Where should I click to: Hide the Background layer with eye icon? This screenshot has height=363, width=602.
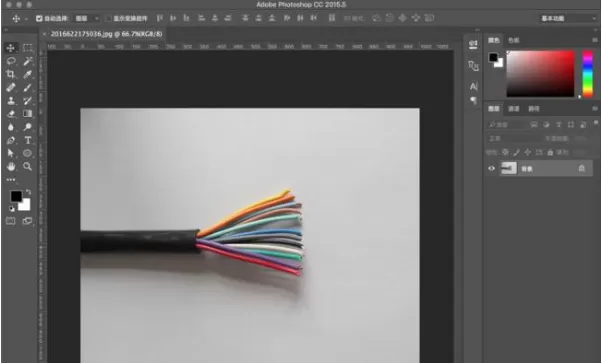coord(491,168)
